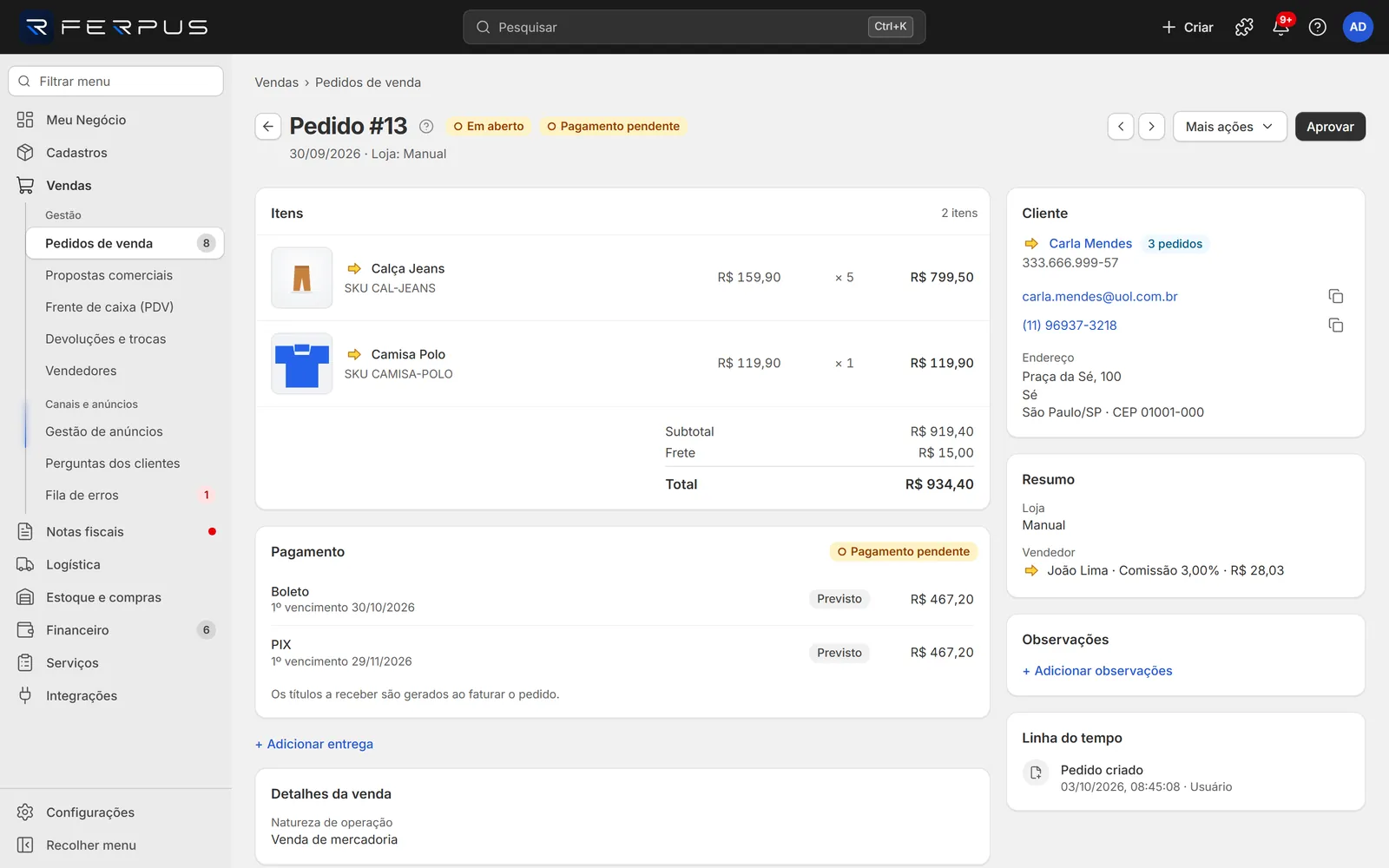Click the Ferpus logo
This screenshot has width=1389, height=868.
(x=115, y=27)
